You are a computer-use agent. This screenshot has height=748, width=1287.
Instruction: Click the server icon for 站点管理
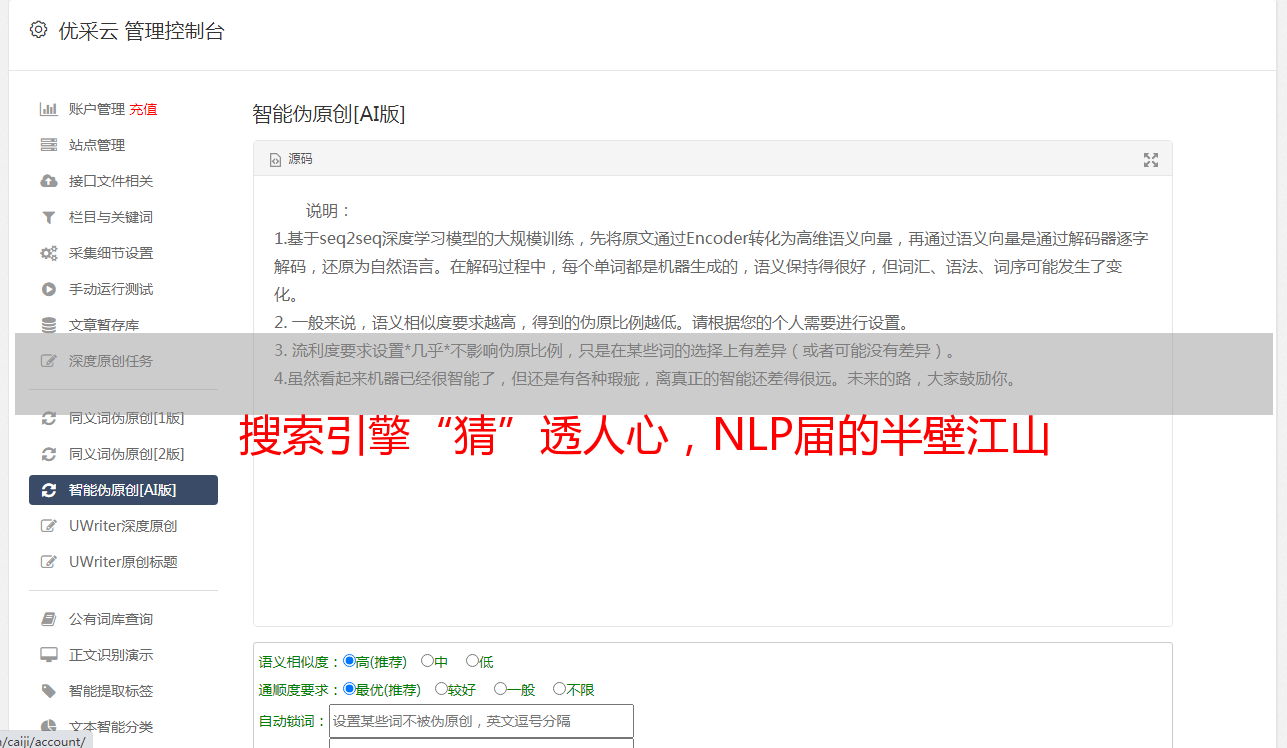[x=48, y=145]
